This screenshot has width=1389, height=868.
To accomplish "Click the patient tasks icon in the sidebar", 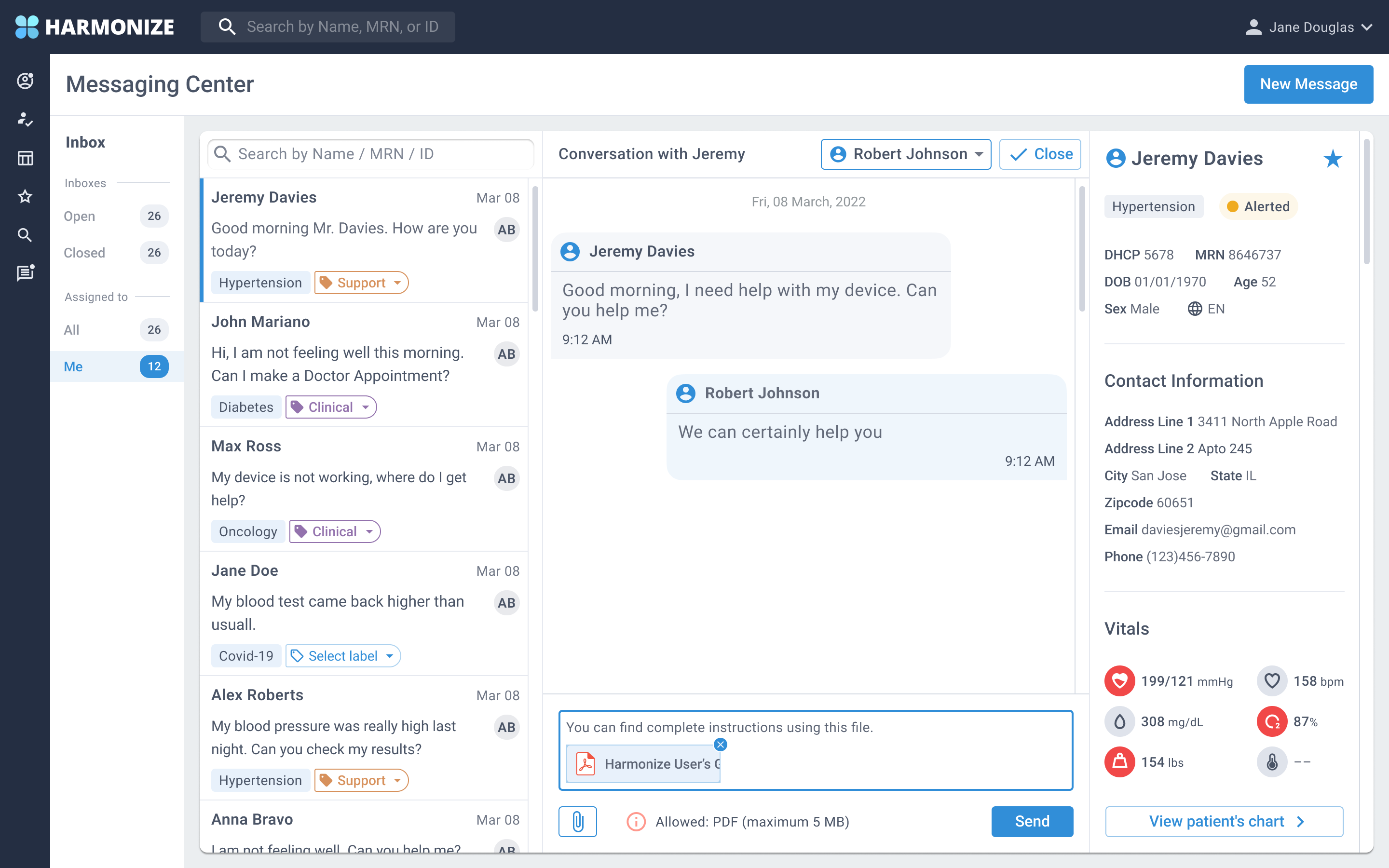I will pyautogui.click(x=25, y=120).
